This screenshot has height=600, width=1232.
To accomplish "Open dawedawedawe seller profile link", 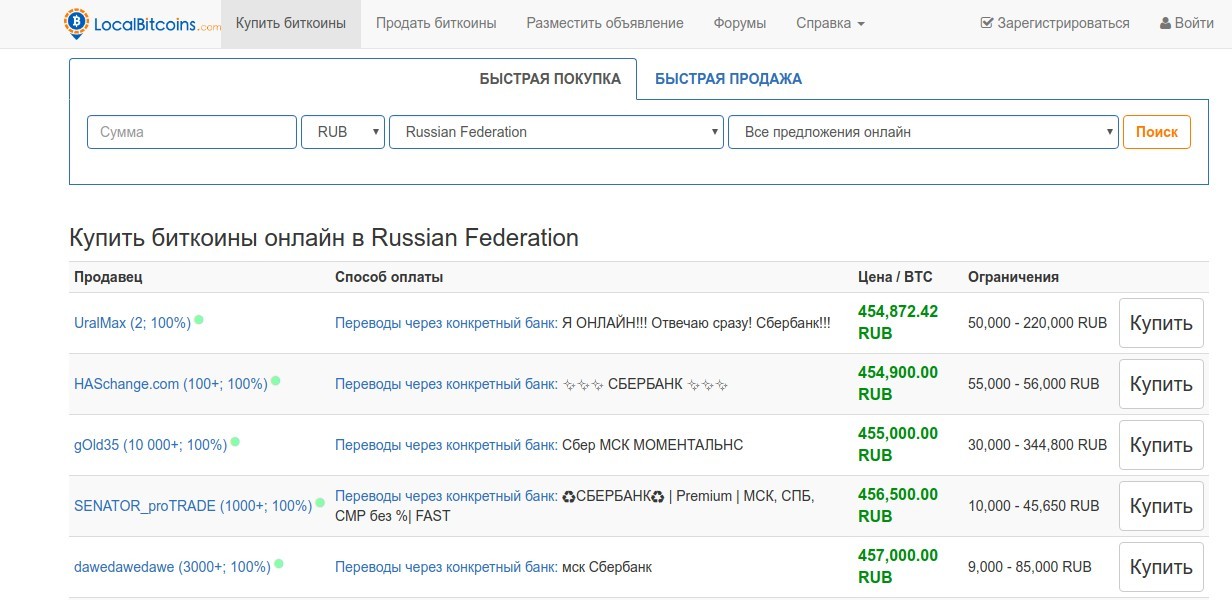I will point(172,567).
